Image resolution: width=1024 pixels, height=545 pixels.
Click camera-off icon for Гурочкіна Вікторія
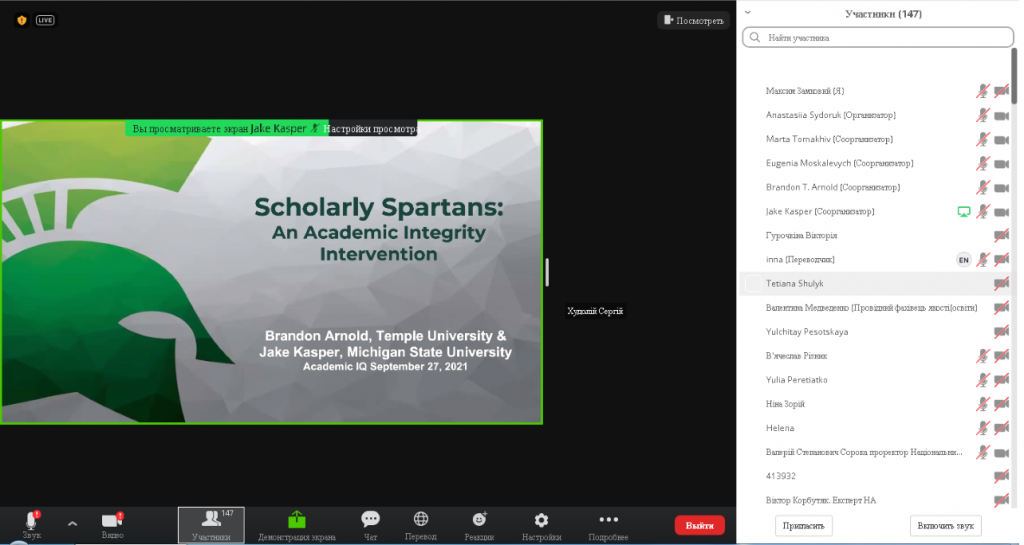(x=1001, y=236)
